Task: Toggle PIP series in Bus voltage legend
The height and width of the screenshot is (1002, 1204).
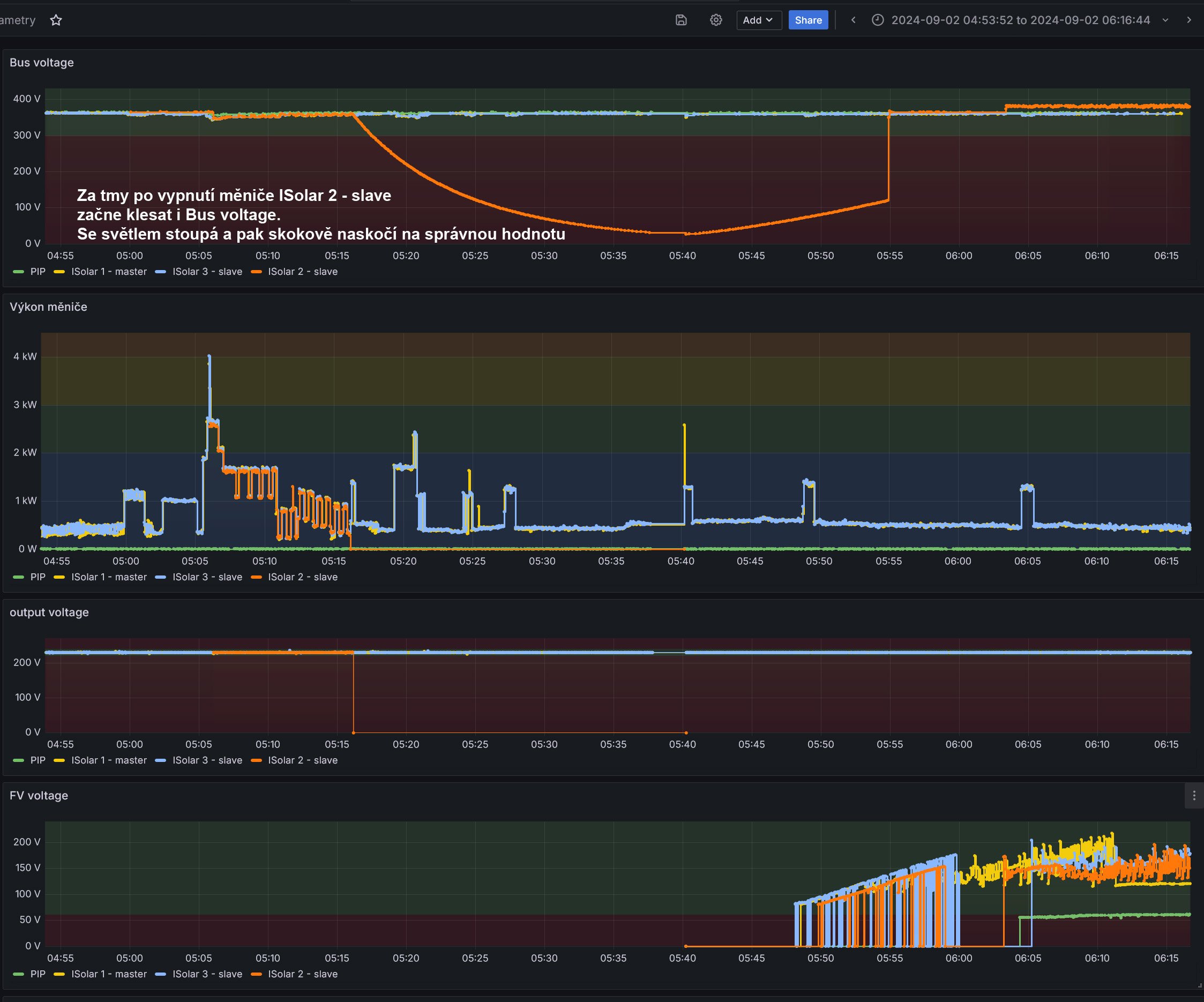Action: [x=38, y=272]
